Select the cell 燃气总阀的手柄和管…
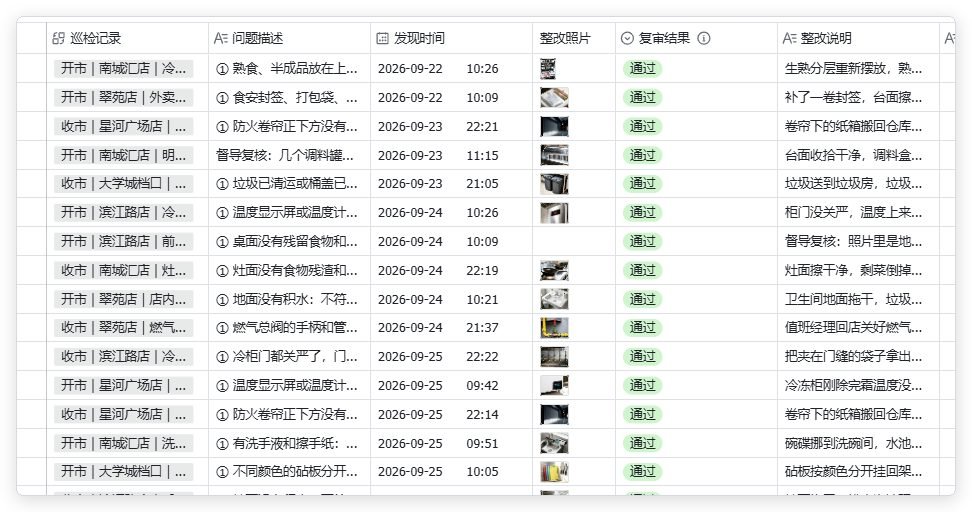Viewport: 972px width, 512px height. pos(289,328)
